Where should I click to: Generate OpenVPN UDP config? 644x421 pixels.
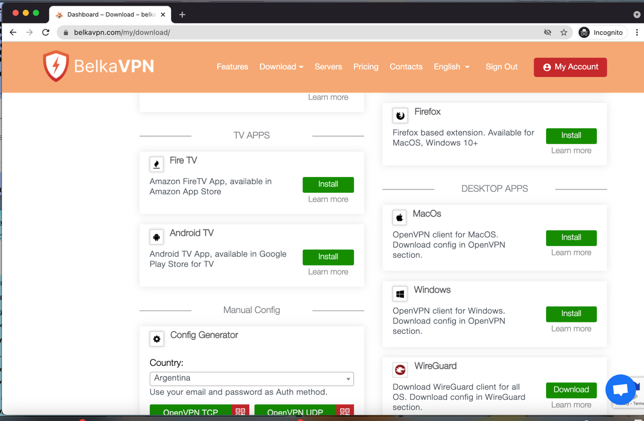295,410
